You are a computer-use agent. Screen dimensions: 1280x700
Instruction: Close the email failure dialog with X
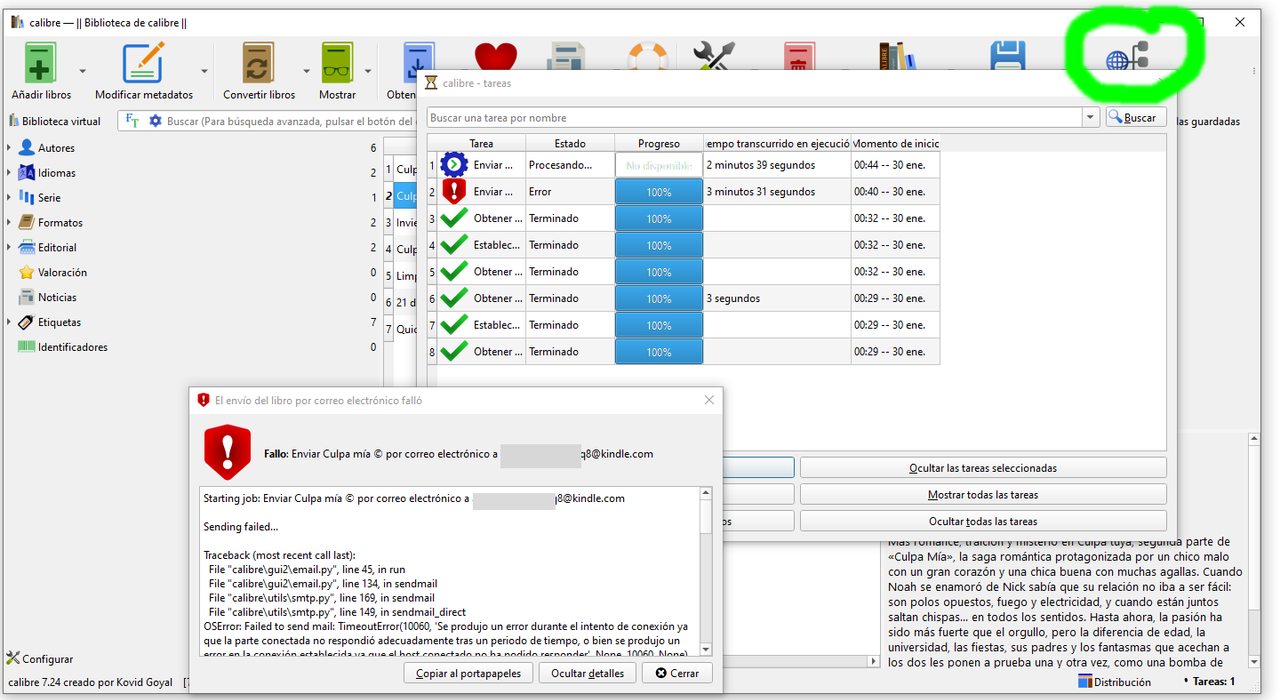[709, 400]
